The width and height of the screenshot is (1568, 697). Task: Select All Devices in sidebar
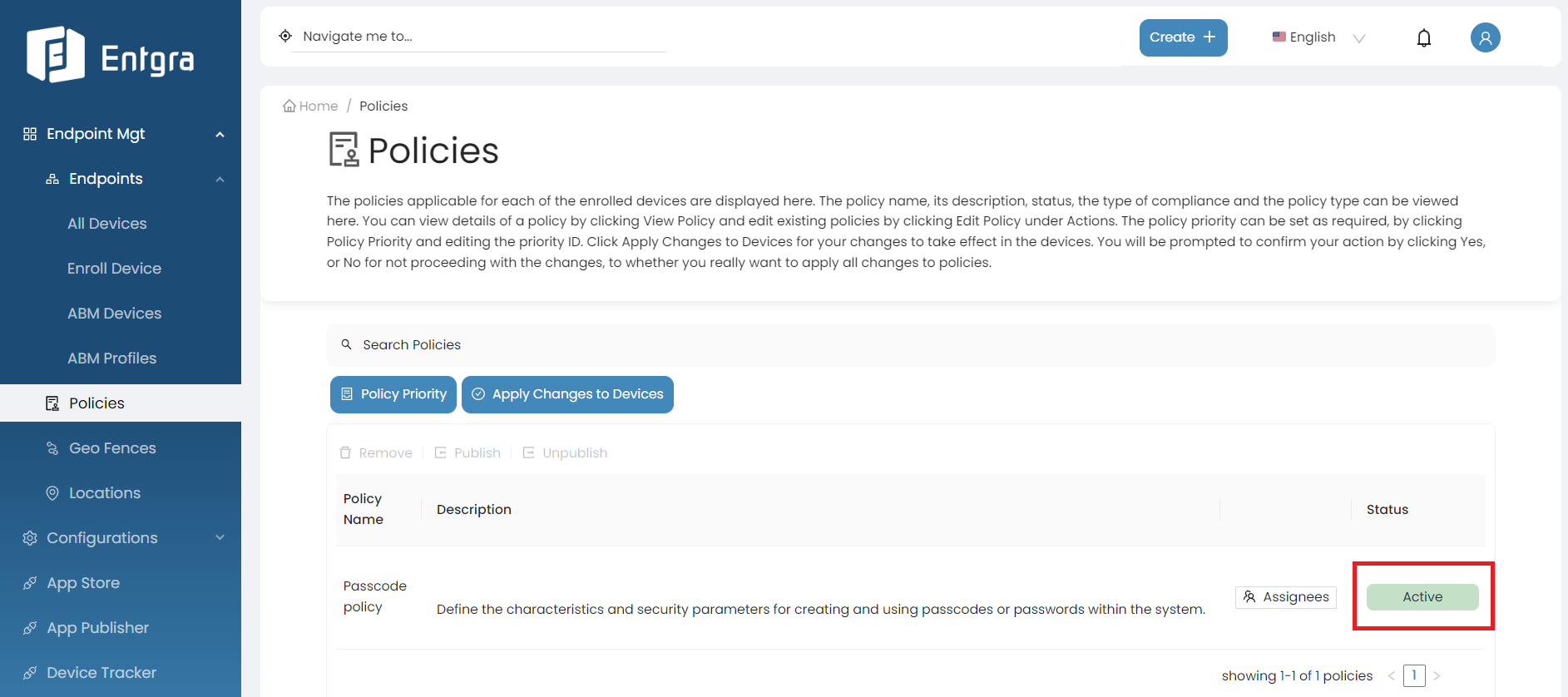tap(107, 224)
